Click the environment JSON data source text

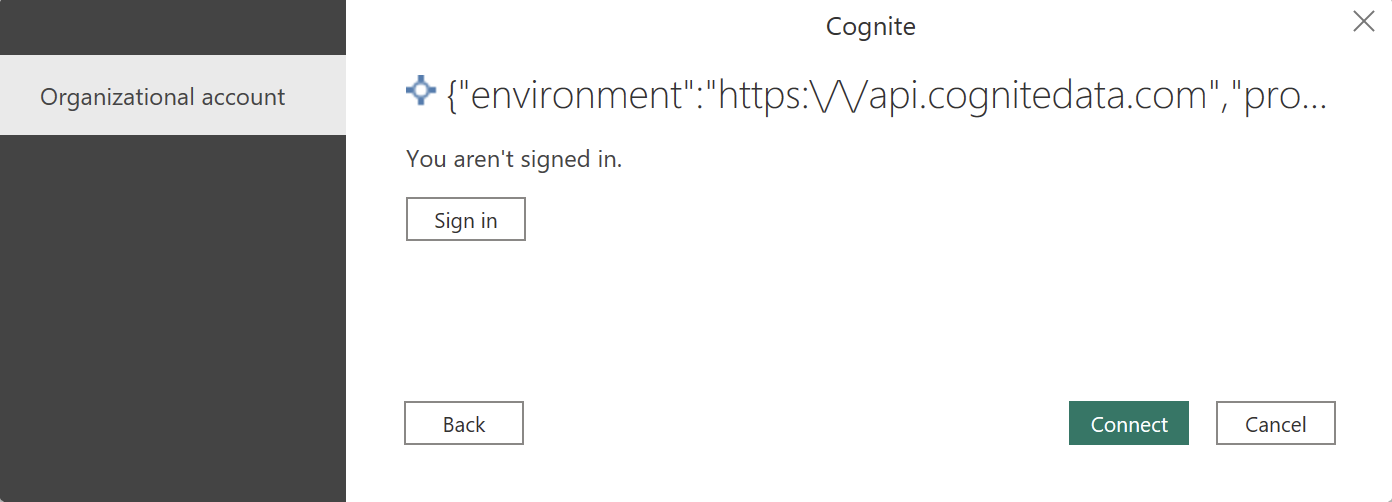click(886, 95)
